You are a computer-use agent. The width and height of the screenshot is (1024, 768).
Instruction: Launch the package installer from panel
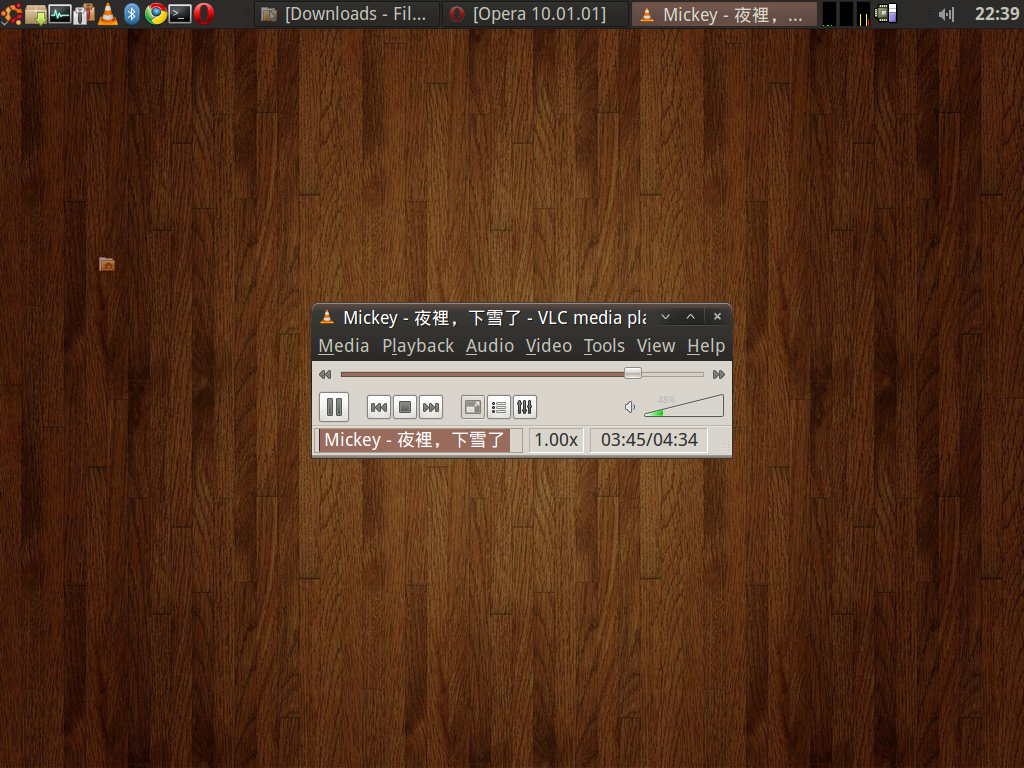point(37,14)
